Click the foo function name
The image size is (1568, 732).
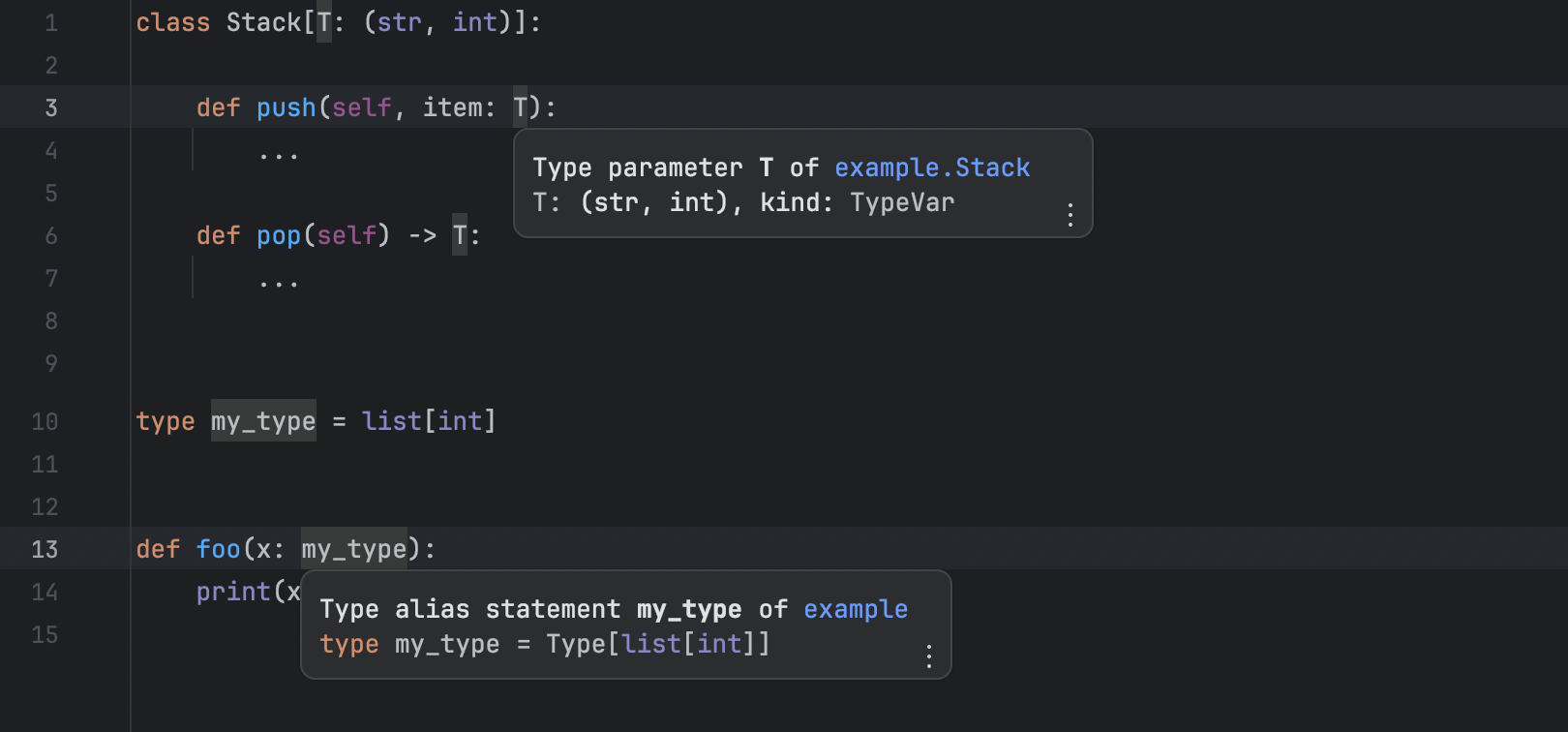pyautogui.click(x=218, y=549)
